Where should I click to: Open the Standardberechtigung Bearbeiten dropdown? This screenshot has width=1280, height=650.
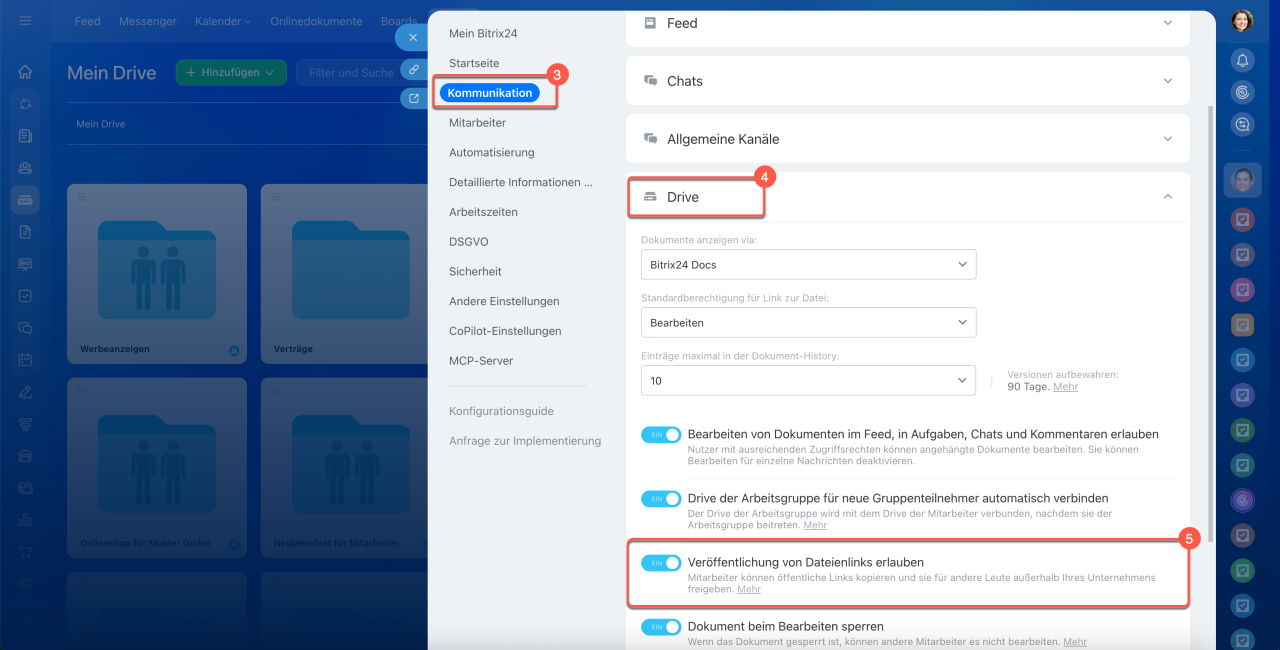808,323
